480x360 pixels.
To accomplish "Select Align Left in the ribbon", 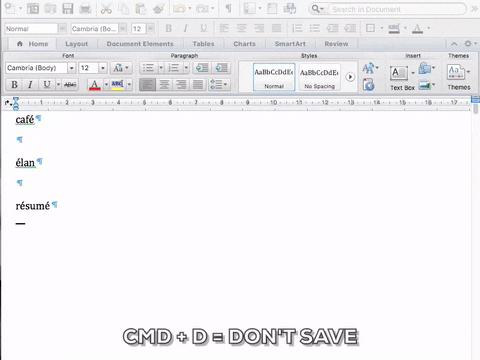I will click(x=147, y=85).
